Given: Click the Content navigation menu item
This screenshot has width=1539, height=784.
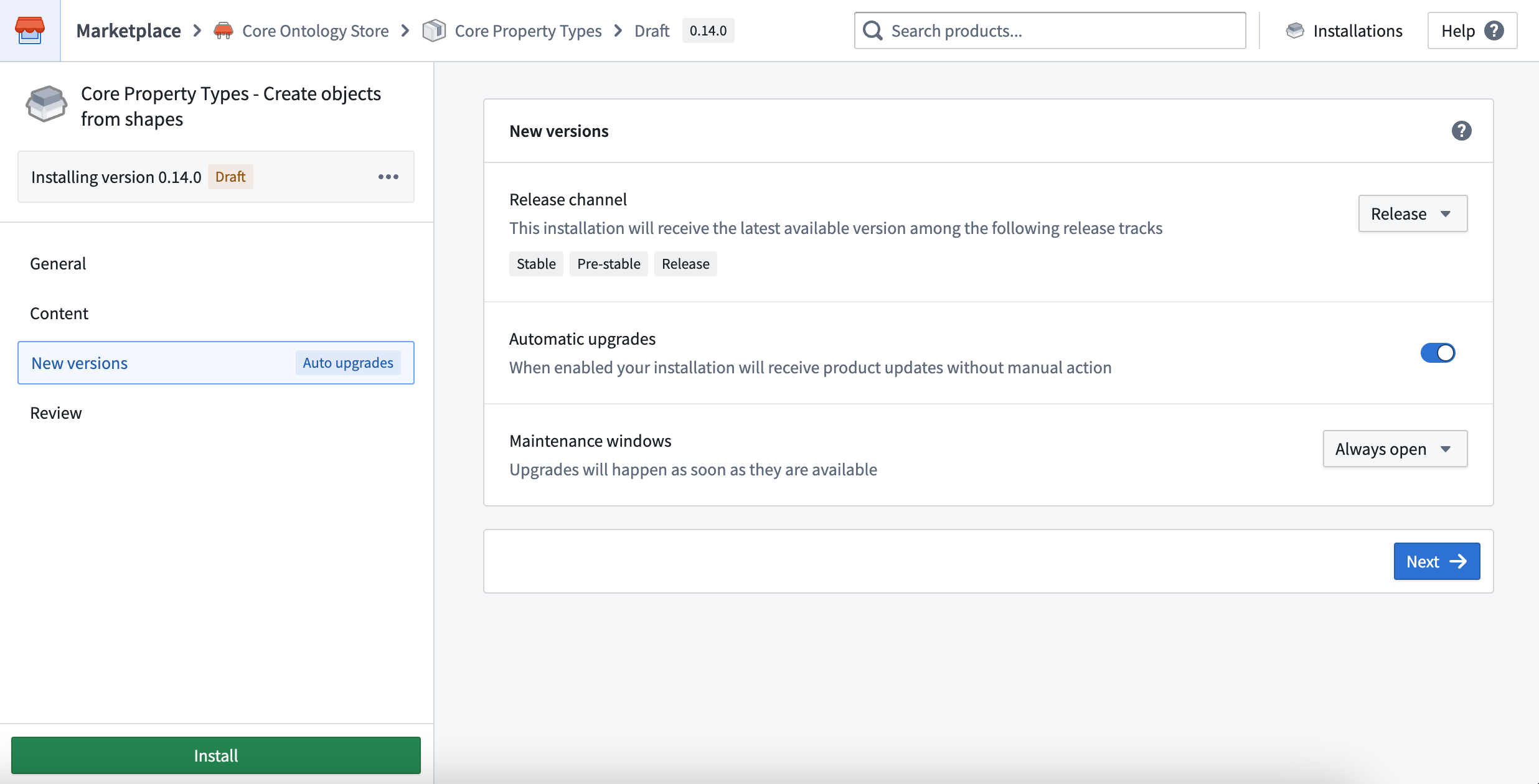Looking at the screenshot, I should (59, 312).
